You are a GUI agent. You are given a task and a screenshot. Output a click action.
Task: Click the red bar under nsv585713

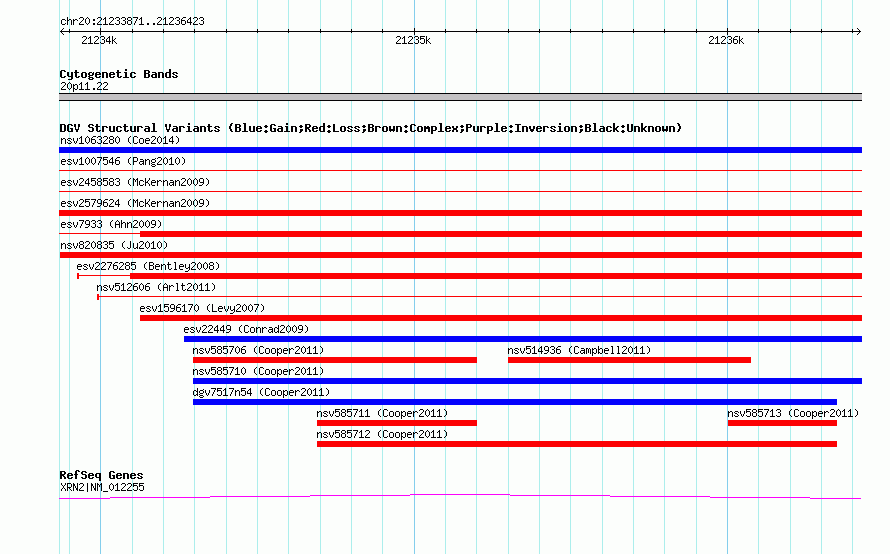[782, 423]
